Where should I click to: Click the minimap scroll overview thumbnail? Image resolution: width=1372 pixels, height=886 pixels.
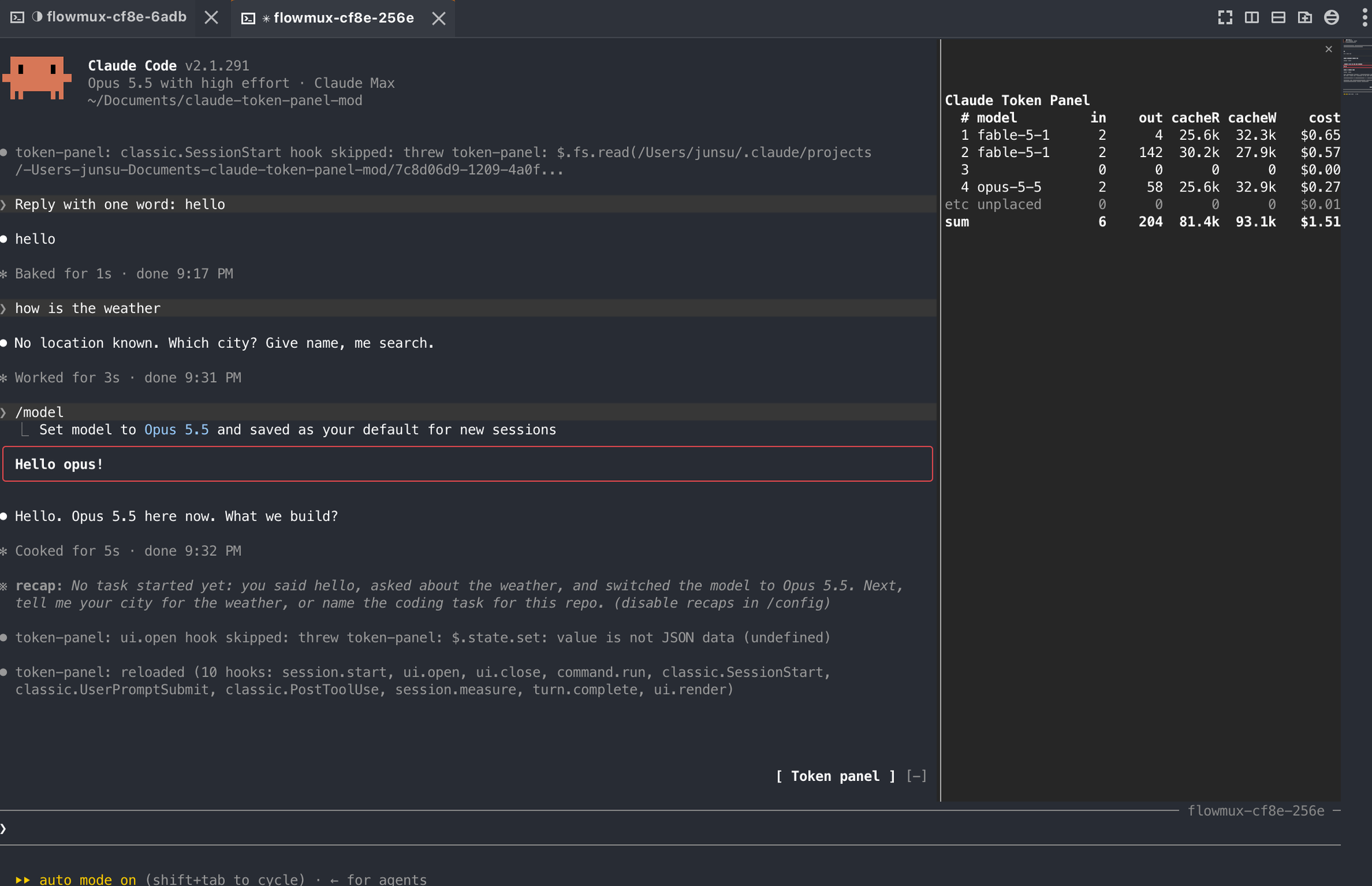tap(1357, 67)
